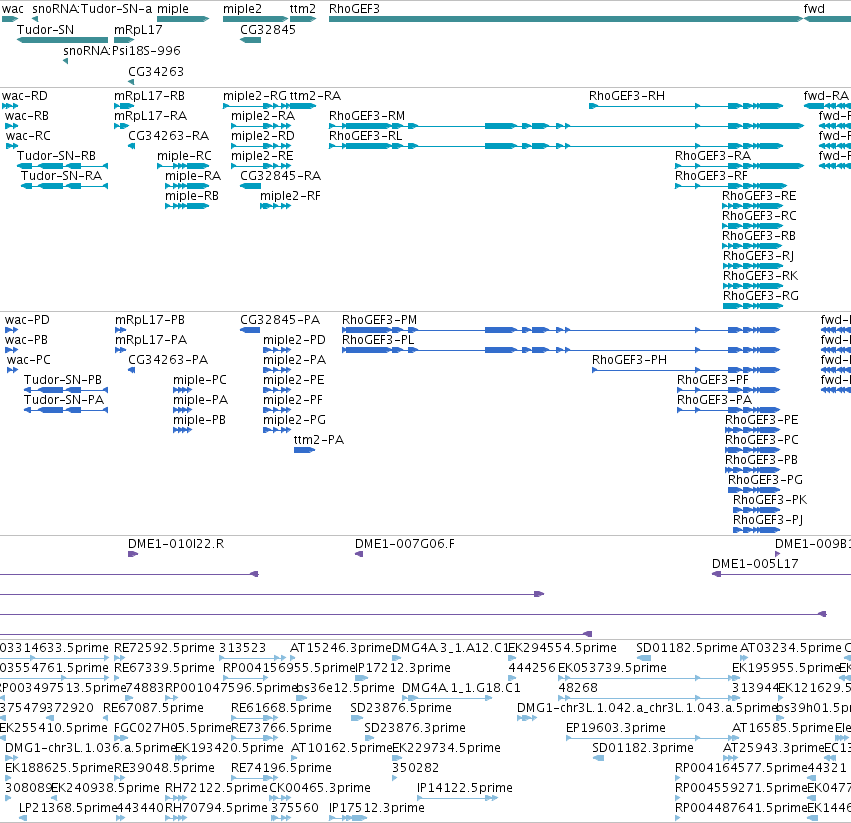Viewport: 851px width, 823px height.
Task: Click the Tudor-SN-PB protein label
Action: pos(62,379)
